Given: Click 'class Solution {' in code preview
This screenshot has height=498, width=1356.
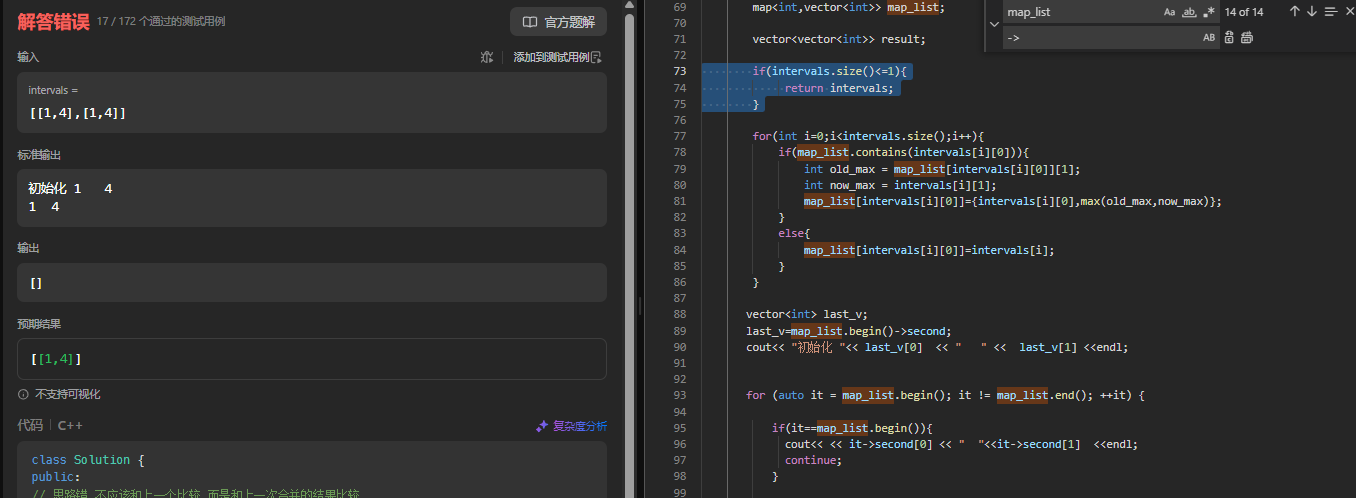Looking at the screenshot, I should point(88,460).
